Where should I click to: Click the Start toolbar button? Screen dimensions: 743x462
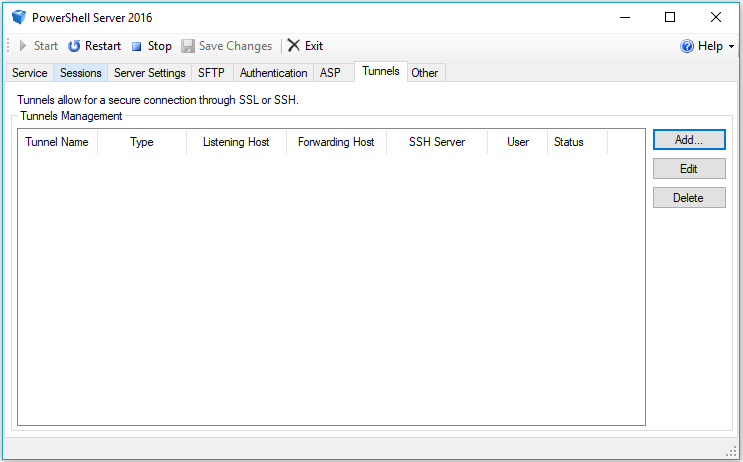coord(38,46)
